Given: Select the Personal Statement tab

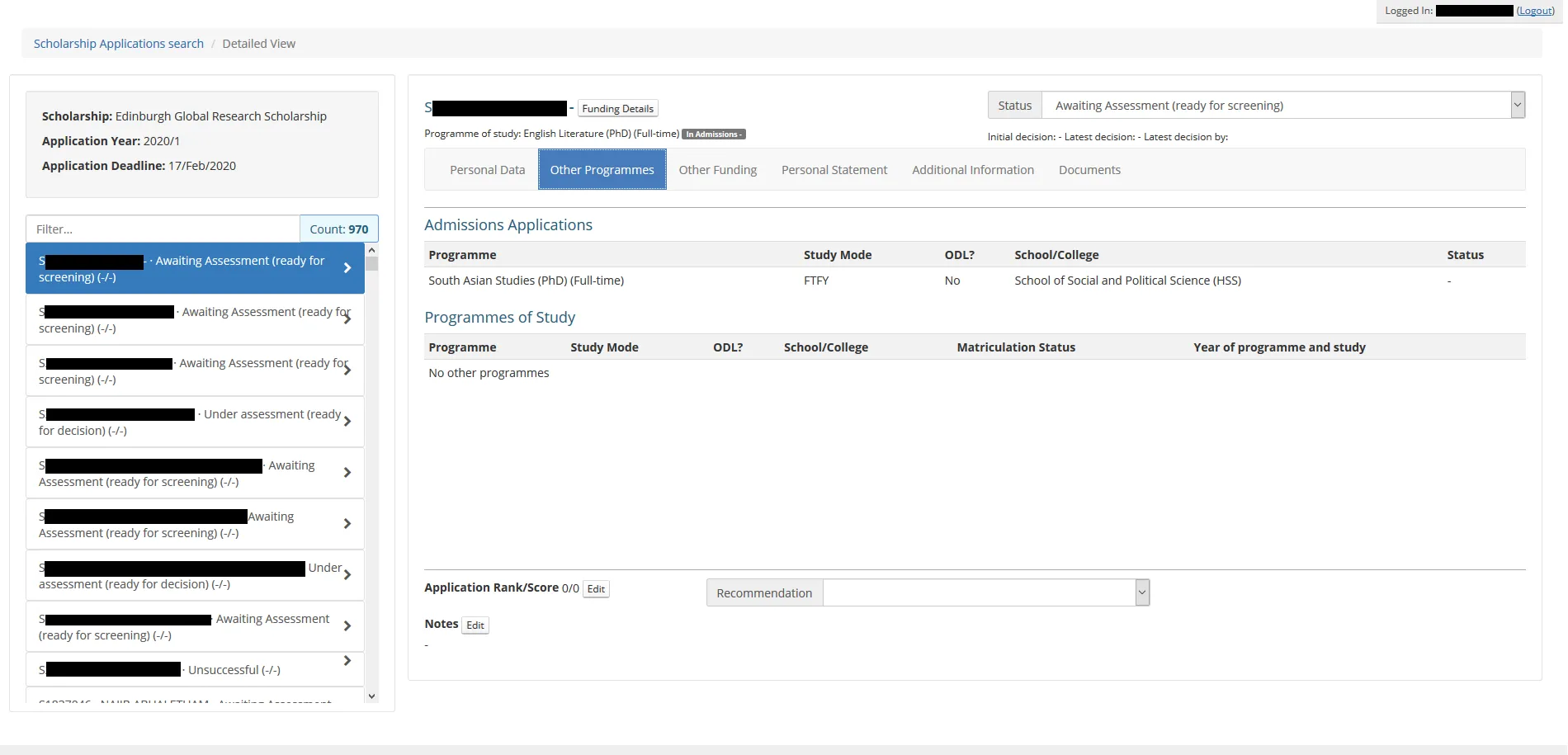Looking at the screenshot, I should 834,170.
